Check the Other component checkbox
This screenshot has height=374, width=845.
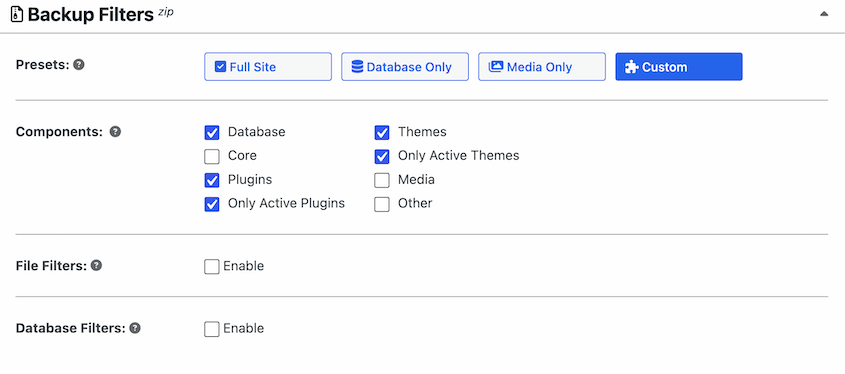pyautogui.click(x=382, y=204)
